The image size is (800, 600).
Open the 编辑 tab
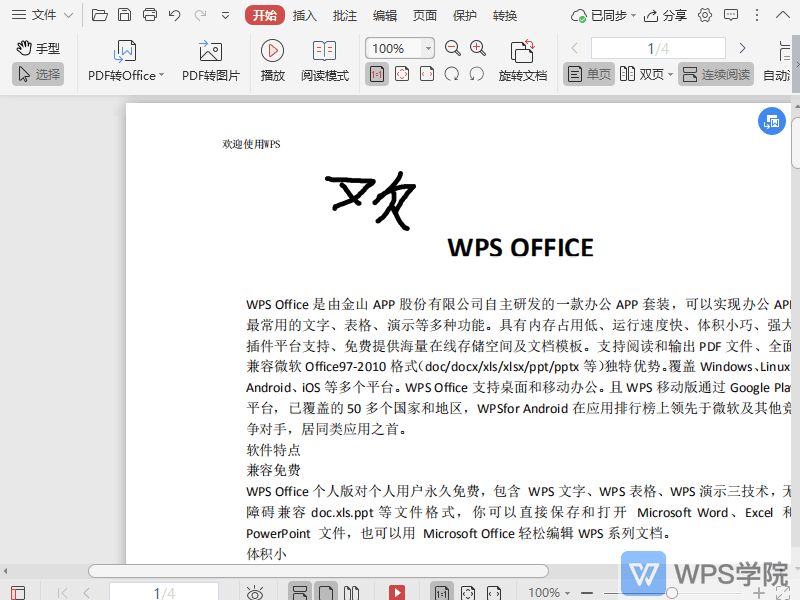(x=385, y=16)
